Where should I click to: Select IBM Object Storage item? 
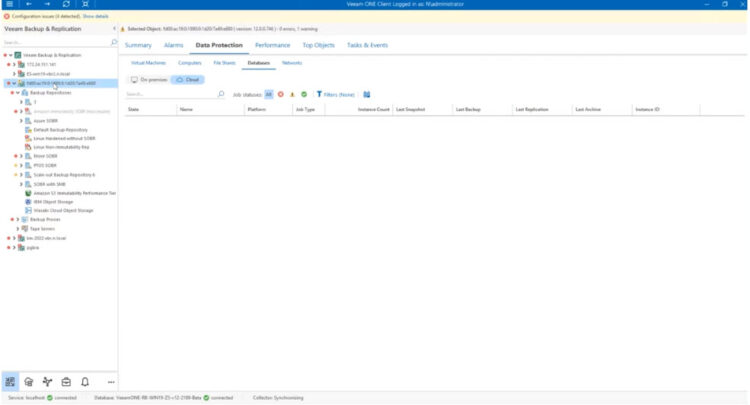coord(53,202)
